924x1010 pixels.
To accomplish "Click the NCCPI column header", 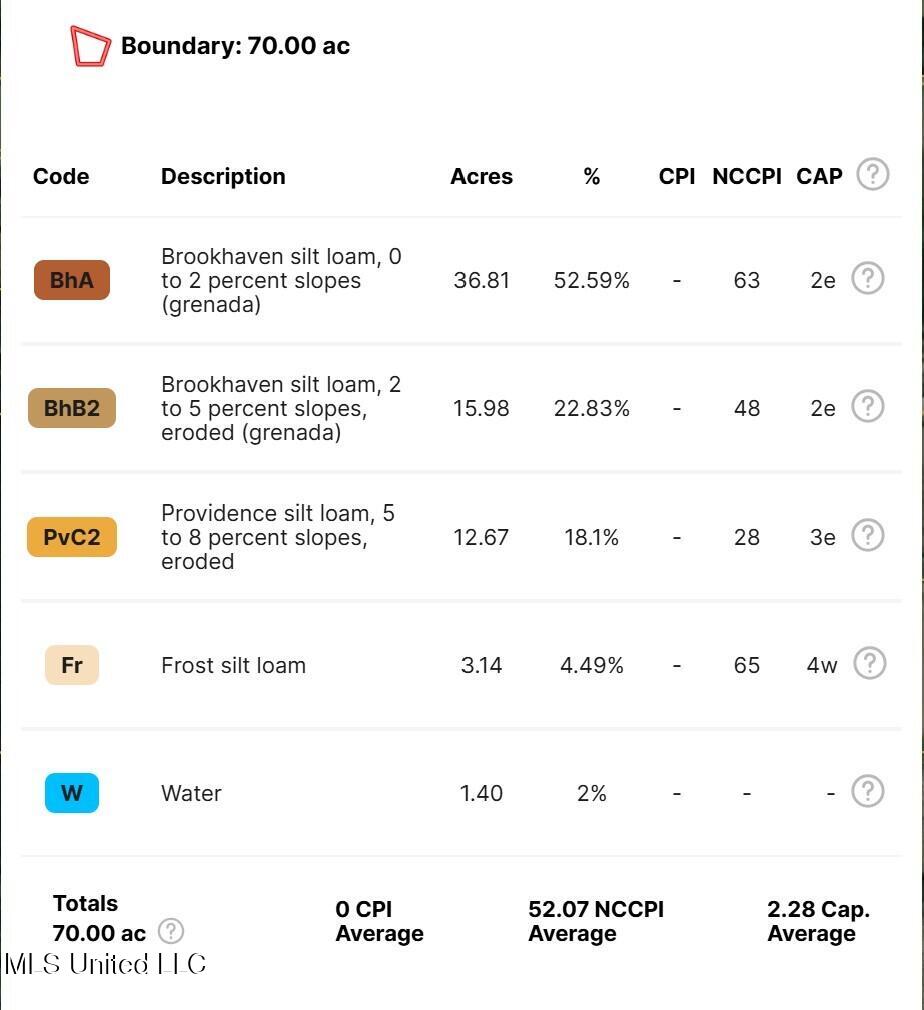I will (x=746, y=176).
